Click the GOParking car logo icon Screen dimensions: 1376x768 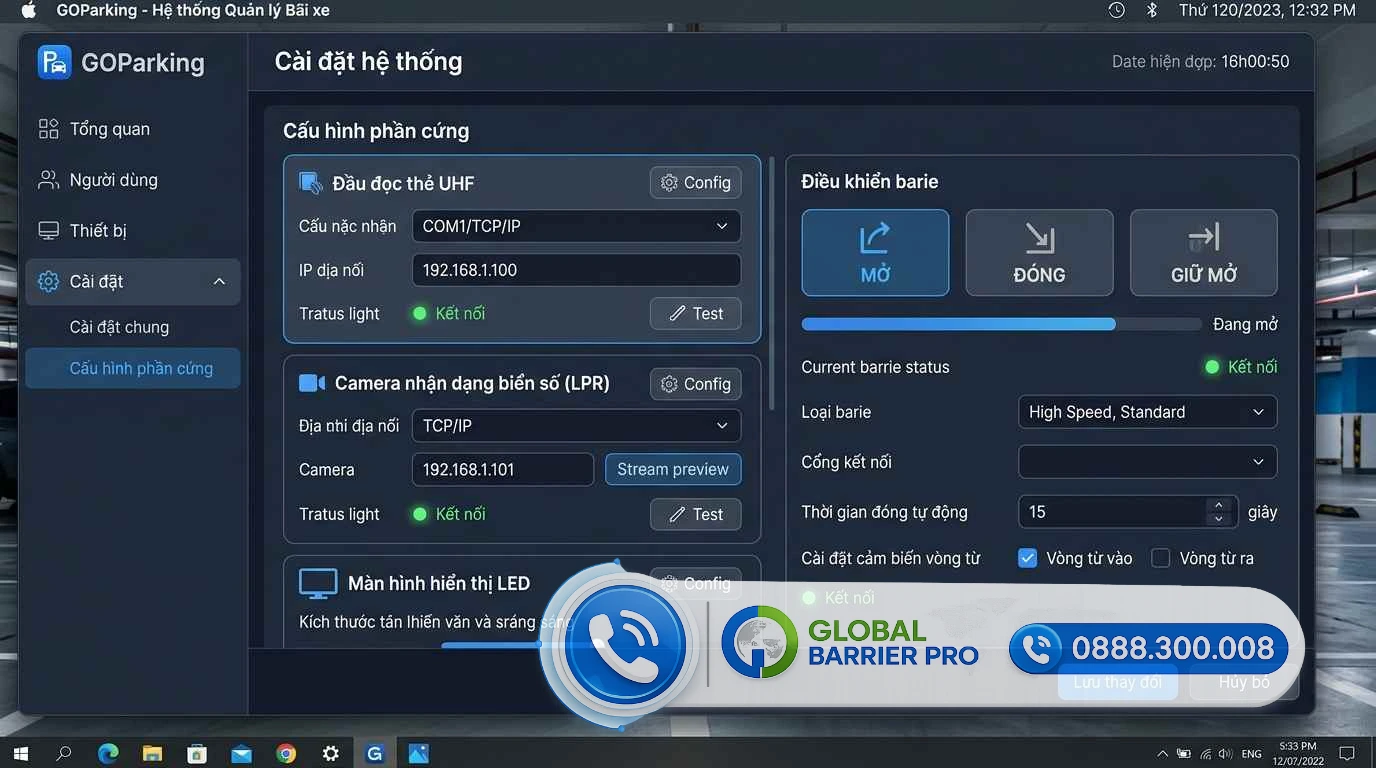click(54, 62)
